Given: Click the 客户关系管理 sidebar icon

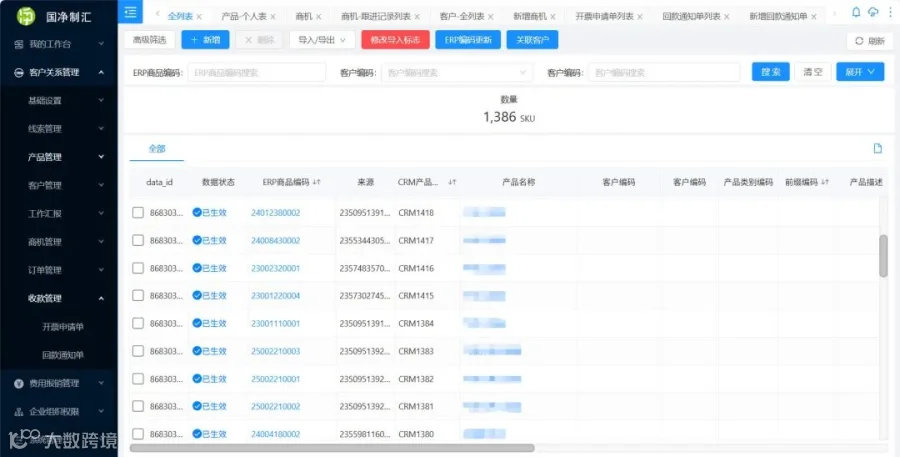Looking at the screenshot, I should point(18,72).
